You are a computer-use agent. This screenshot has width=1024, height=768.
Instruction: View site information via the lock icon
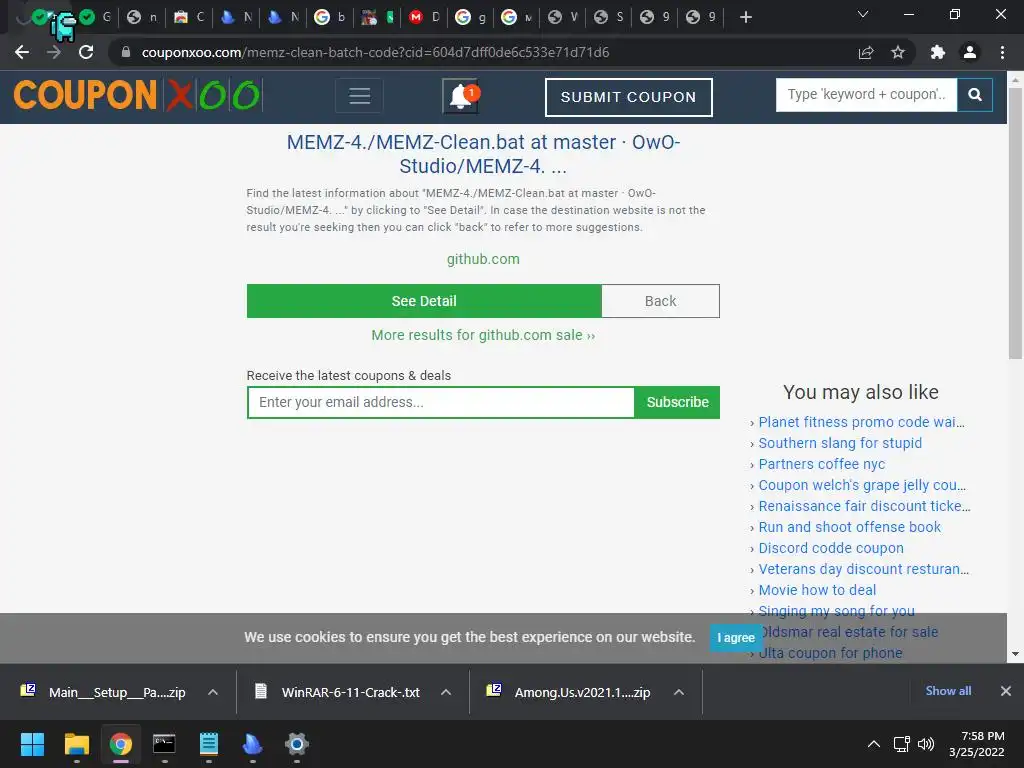(x=126, y=52)
